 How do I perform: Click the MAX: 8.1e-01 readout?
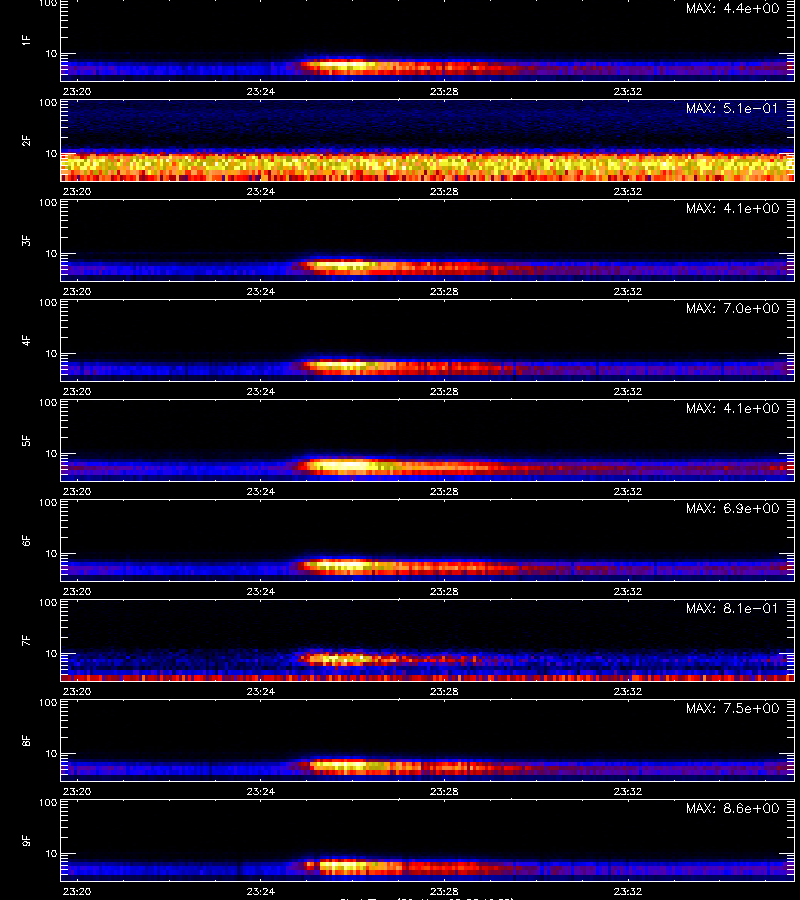click(x=732, y=608)
